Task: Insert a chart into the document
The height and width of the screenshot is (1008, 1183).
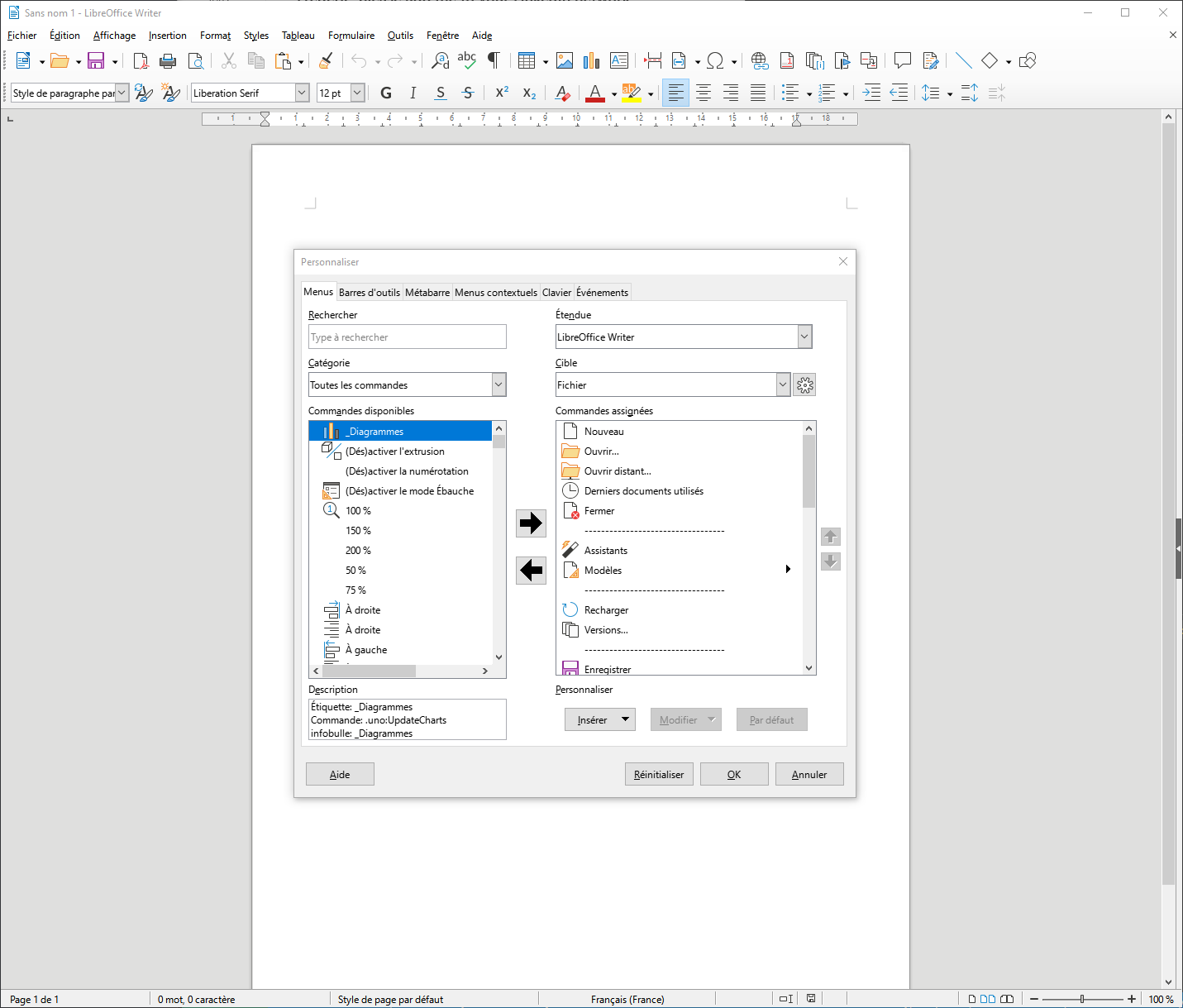Action: [591, 60]
